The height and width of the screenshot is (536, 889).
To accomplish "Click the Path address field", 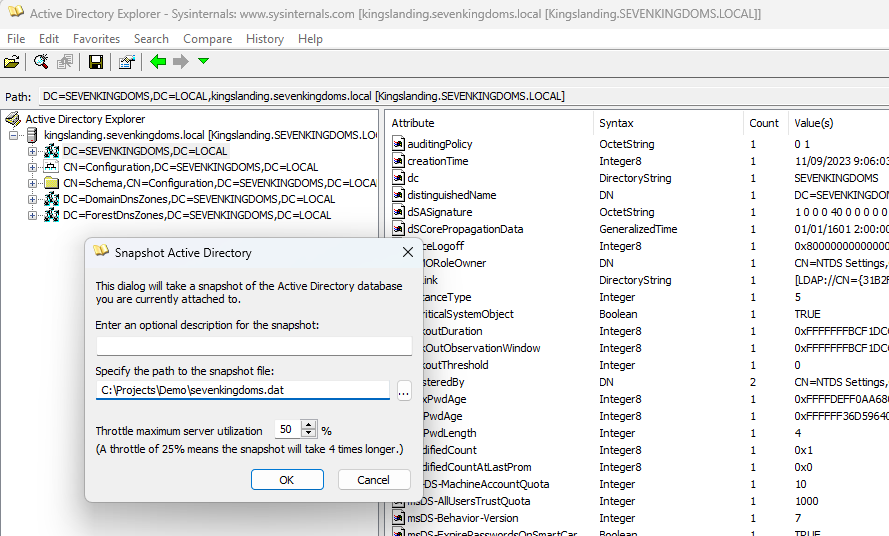I will pyautogui.click(x=463, y=96).
